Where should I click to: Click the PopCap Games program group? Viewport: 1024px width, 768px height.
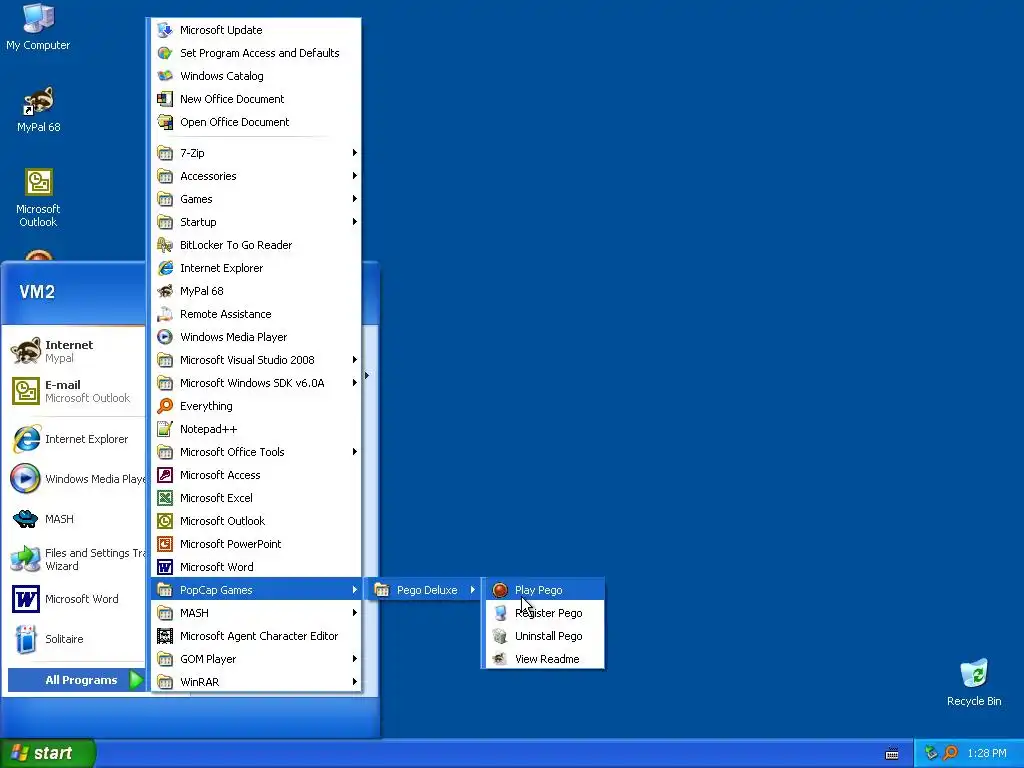256,590
